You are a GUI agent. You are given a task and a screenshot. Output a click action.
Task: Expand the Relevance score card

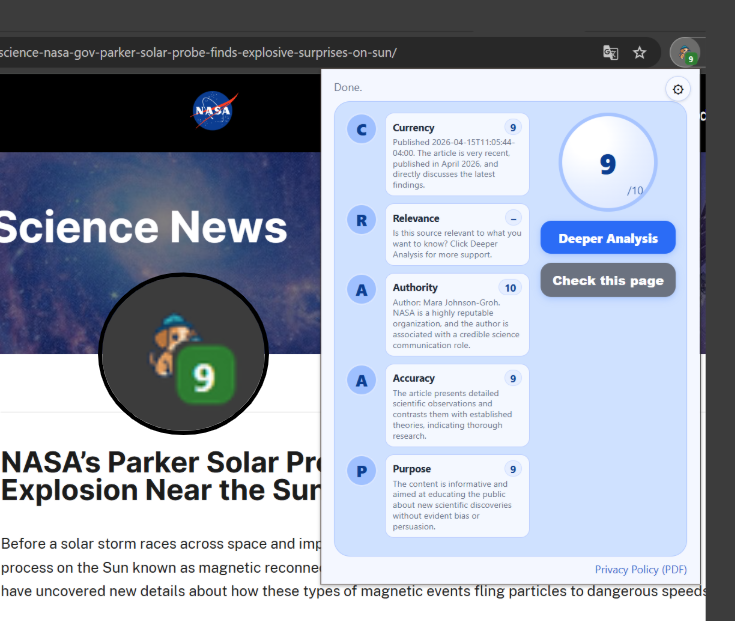[x=456, y=235]
